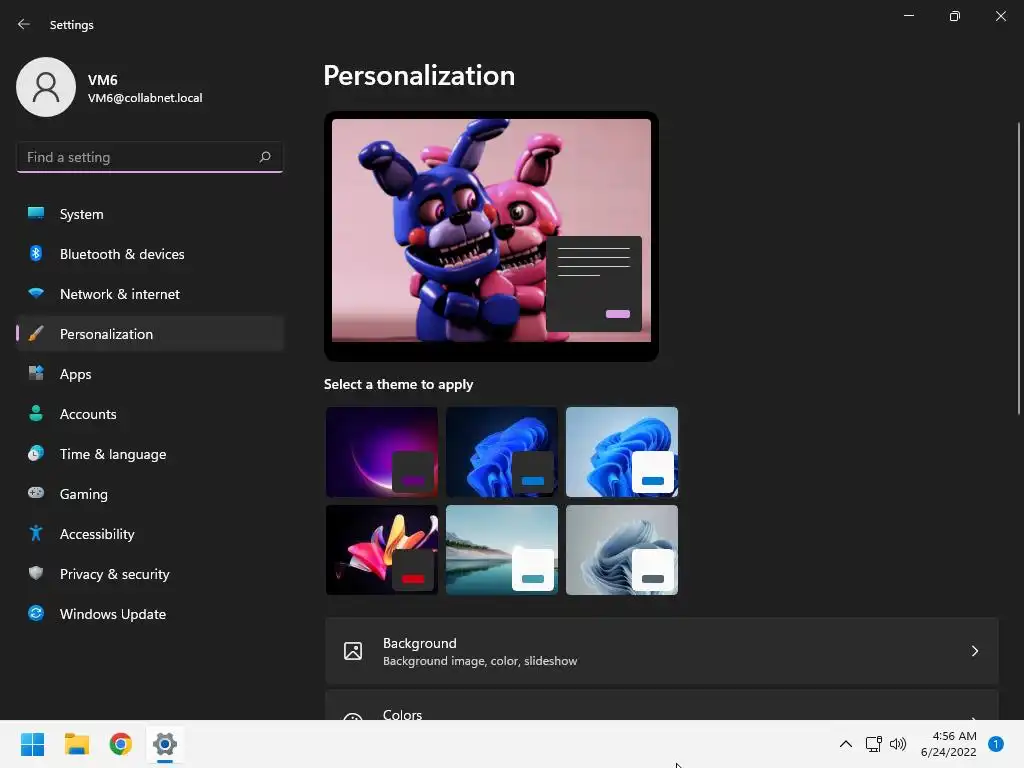This screenshot has width=1024, height=768.
Task: Open the volume speaker tray icon
Action: 899,744
